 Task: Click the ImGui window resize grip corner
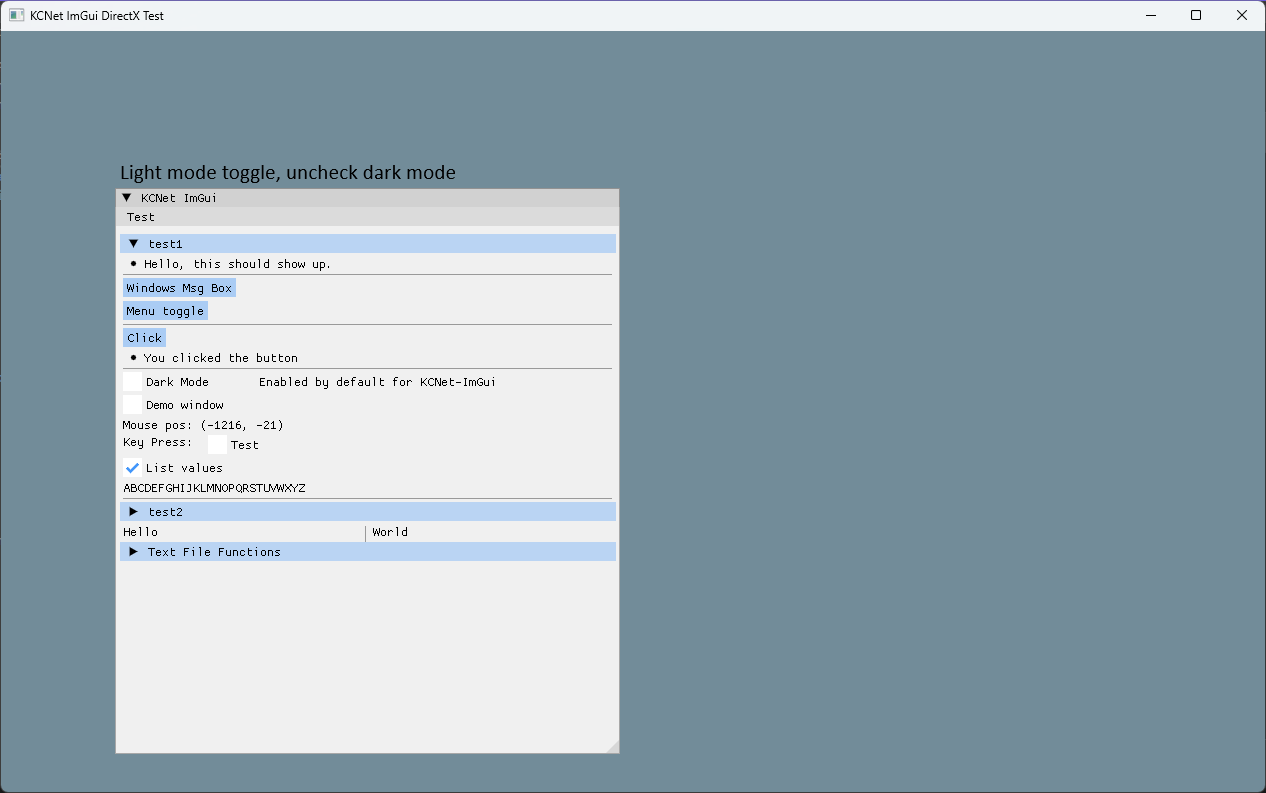(x=613, y=747)
